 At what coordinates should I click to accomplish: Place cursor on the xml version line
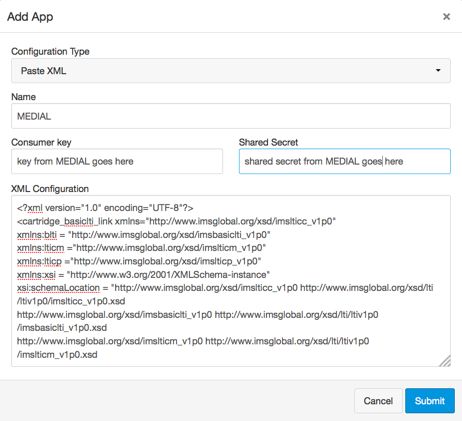point(105,208)
